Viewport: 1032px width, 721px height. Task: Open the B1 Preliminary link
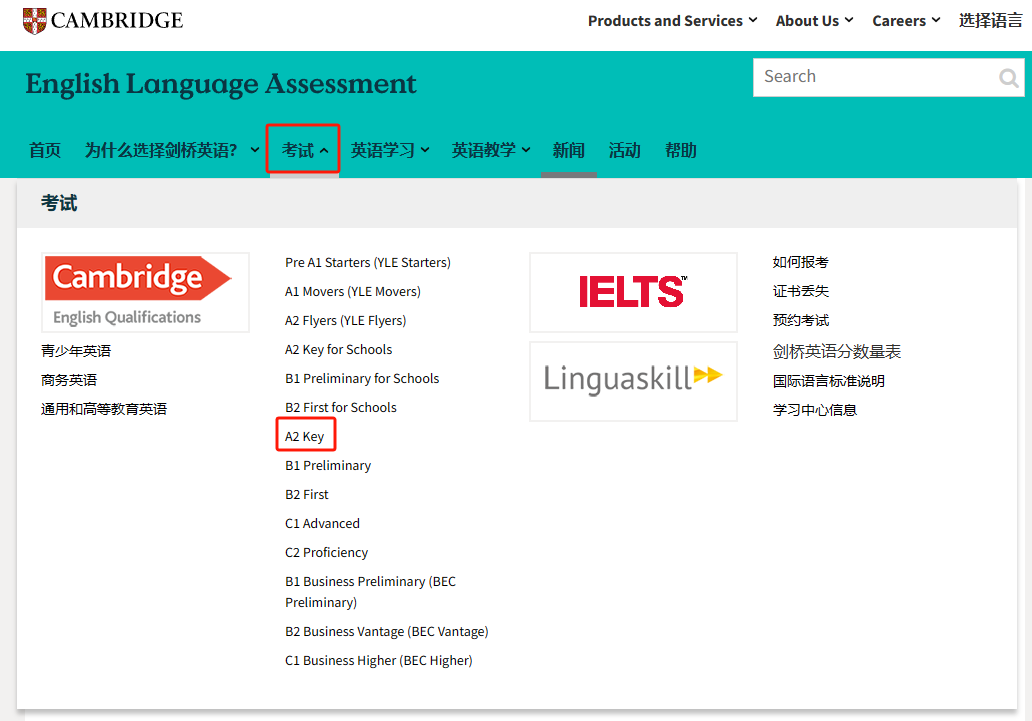[x=328, y=466]
